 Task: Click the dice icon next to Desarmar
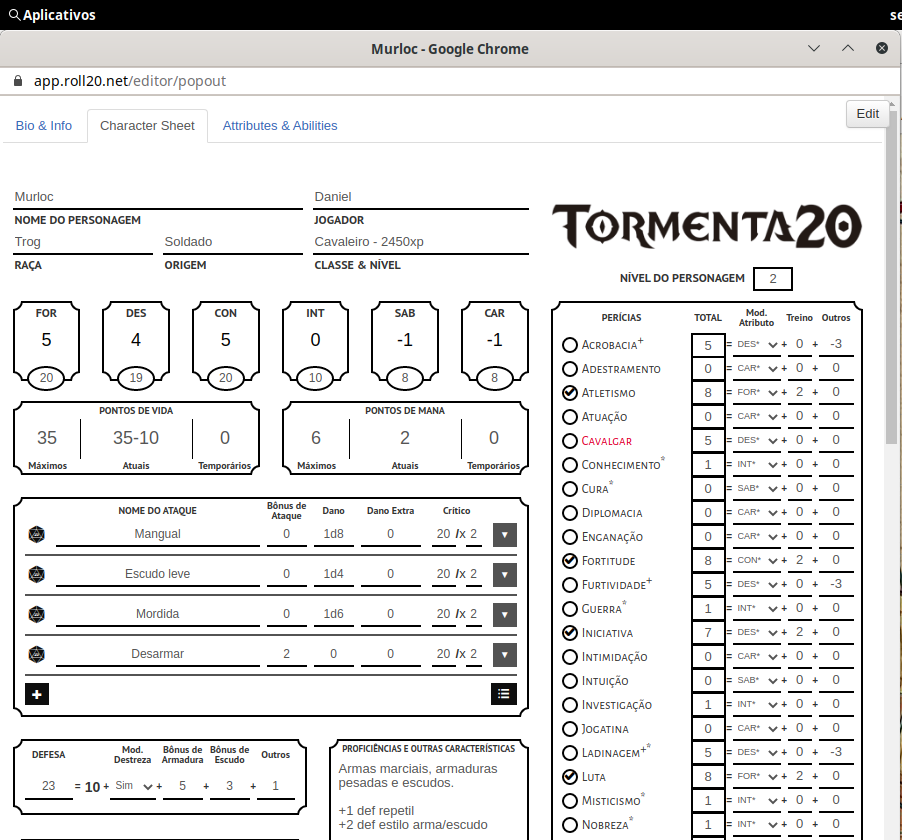37,654
